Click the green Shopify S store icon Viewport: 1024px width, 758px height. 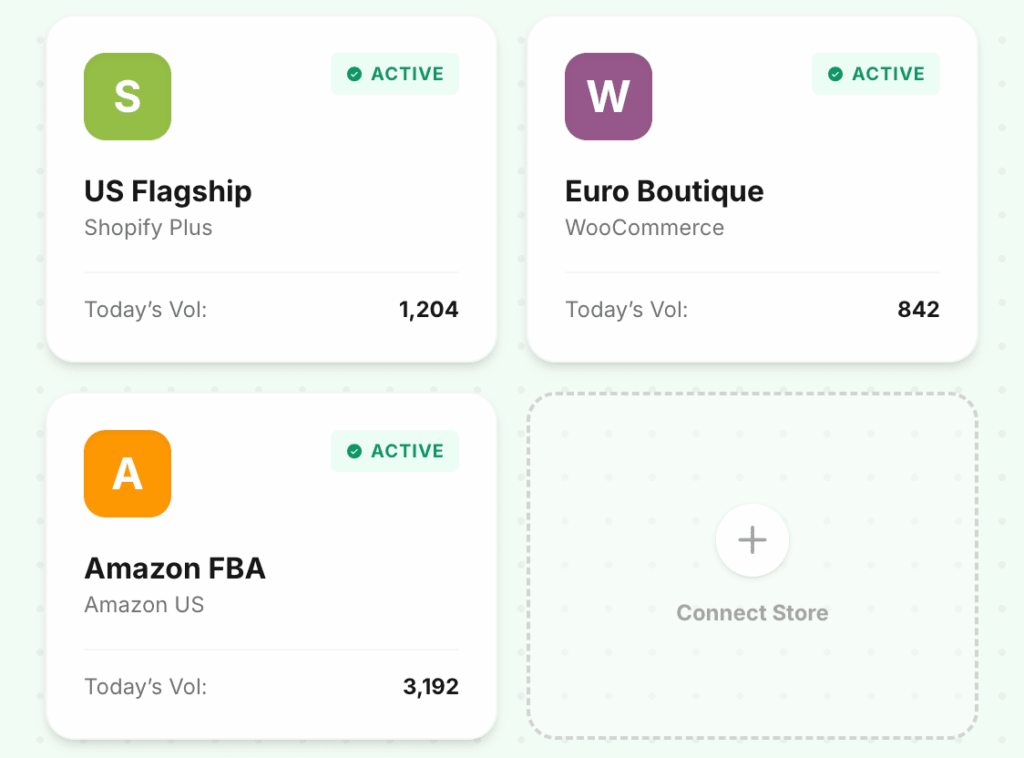click(x=127, y=97)
